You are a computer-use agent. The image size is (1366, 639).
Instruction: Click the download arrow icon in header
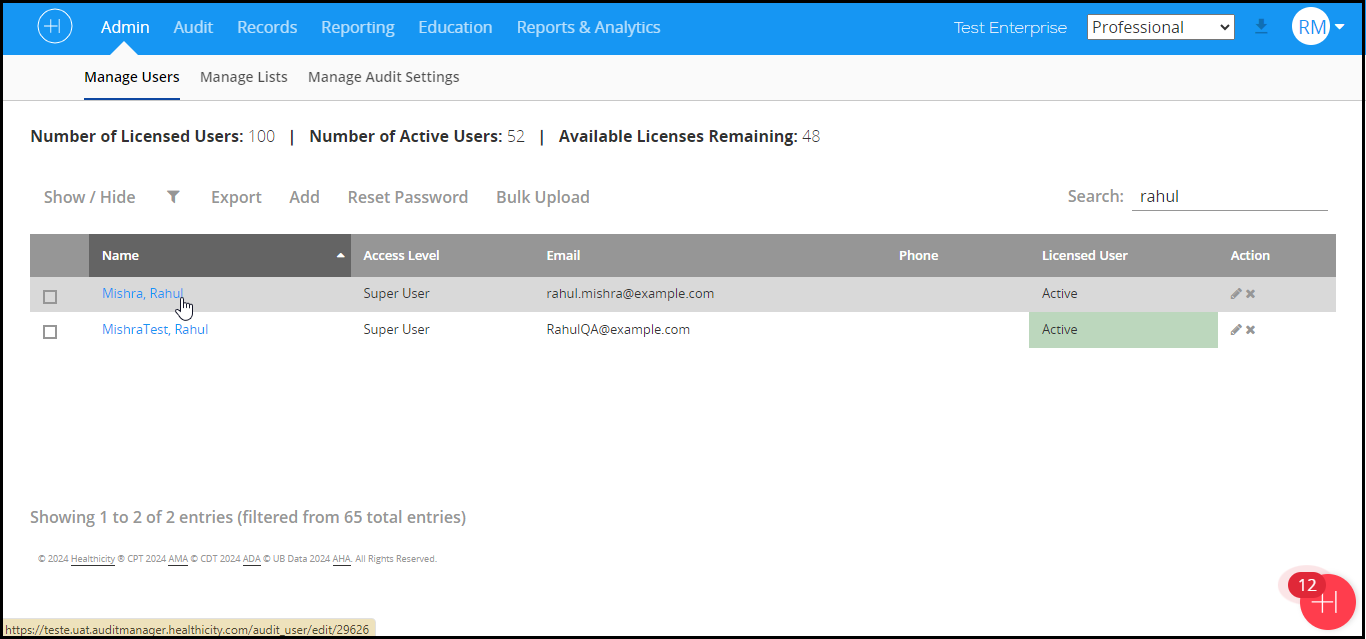1261,27
